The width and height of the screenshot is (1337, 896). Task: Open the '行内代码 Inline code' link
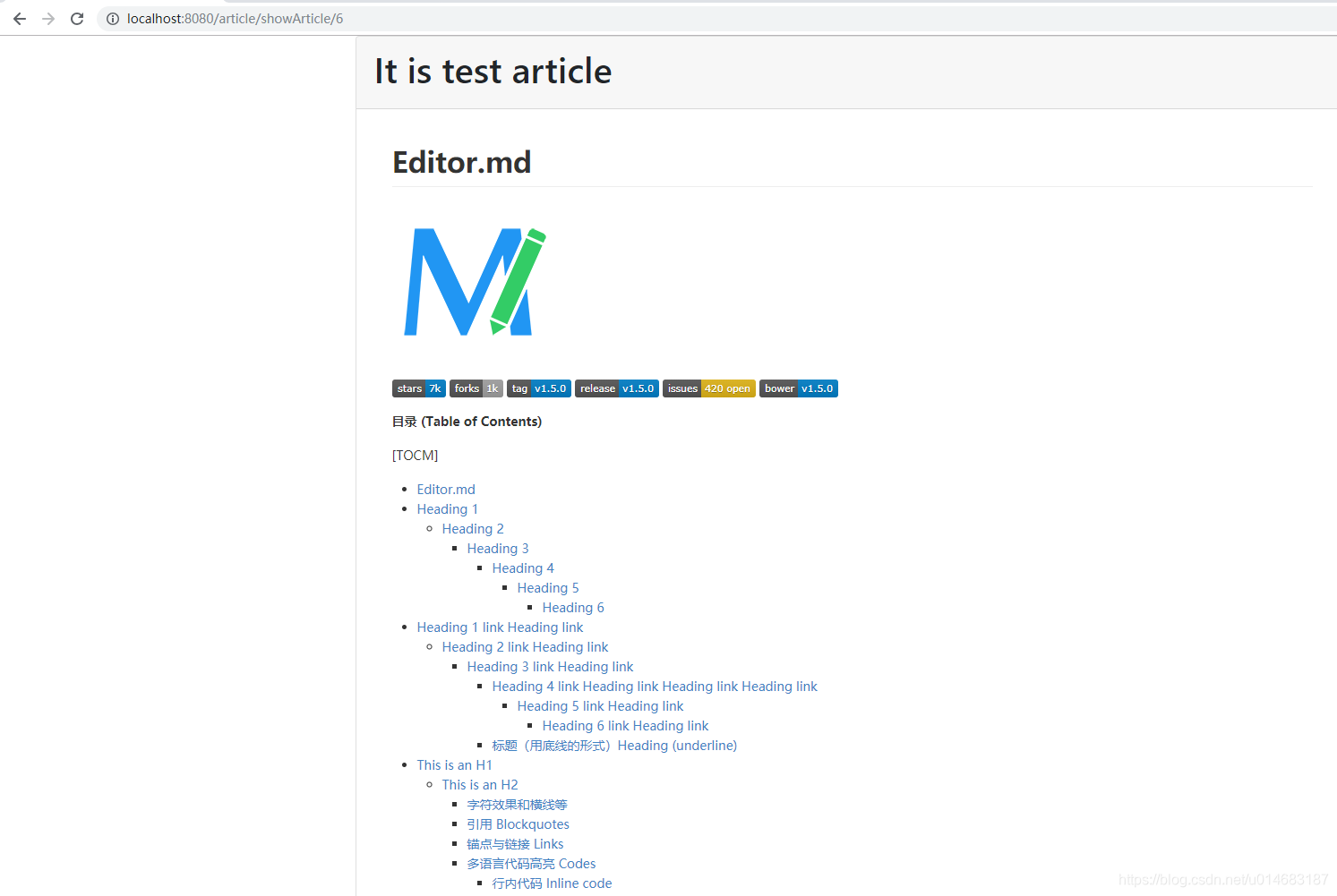point(552,883)
